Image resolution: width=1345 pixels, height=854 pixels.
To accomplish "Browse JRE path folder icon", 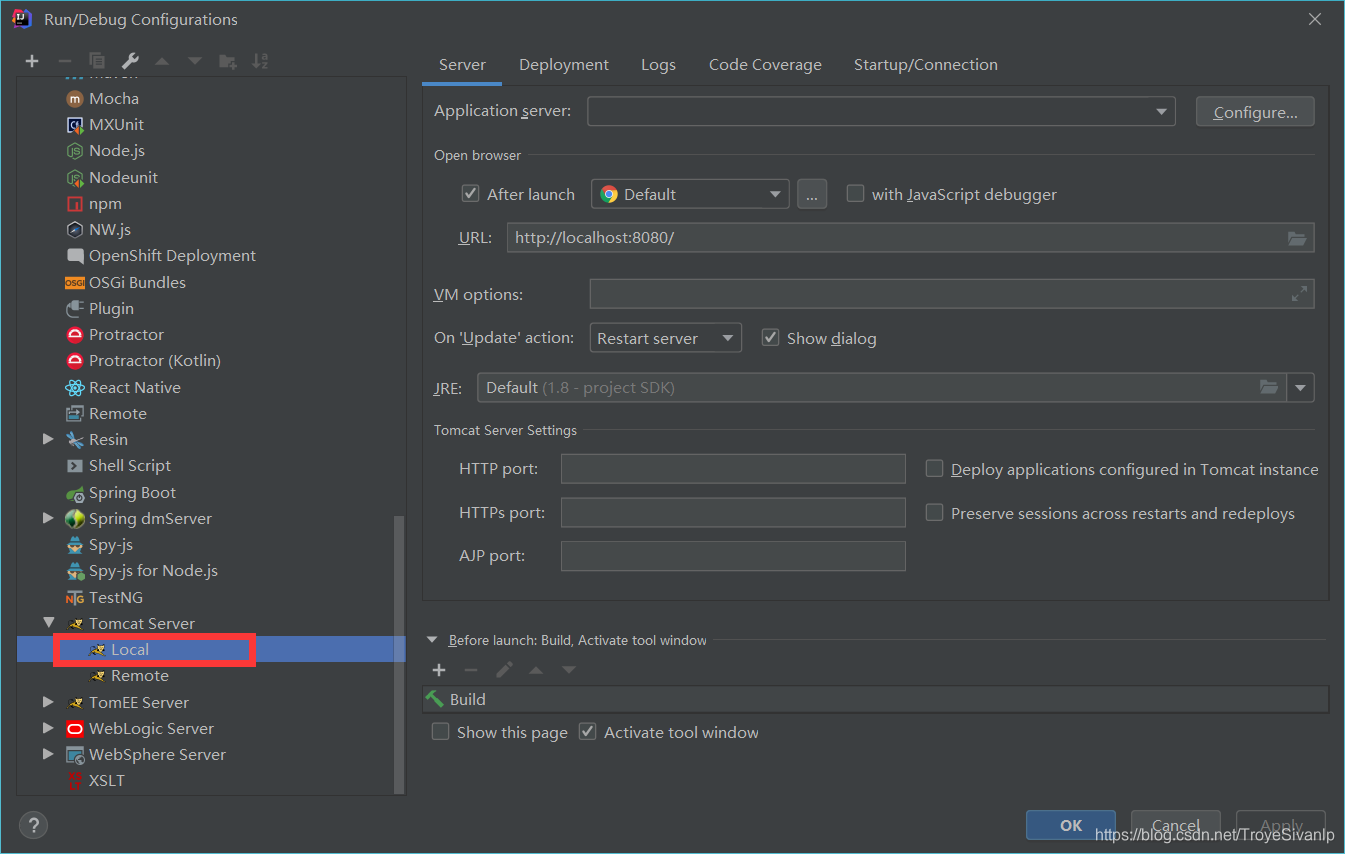I will (x=1269, y=387).
